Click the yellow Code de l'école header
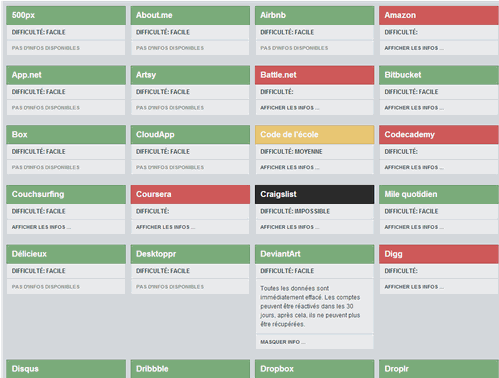The image size is (499, 378). [314, 135]
